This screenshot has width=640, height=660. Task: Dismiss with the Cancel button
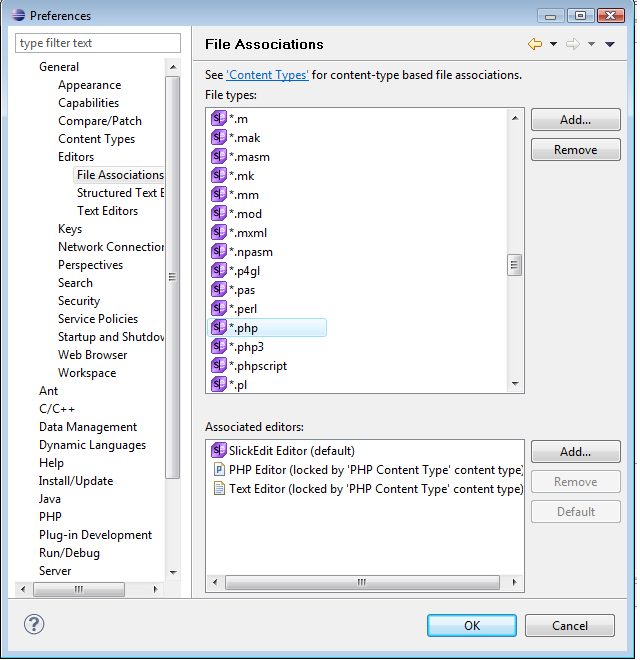tap(570, 625)
